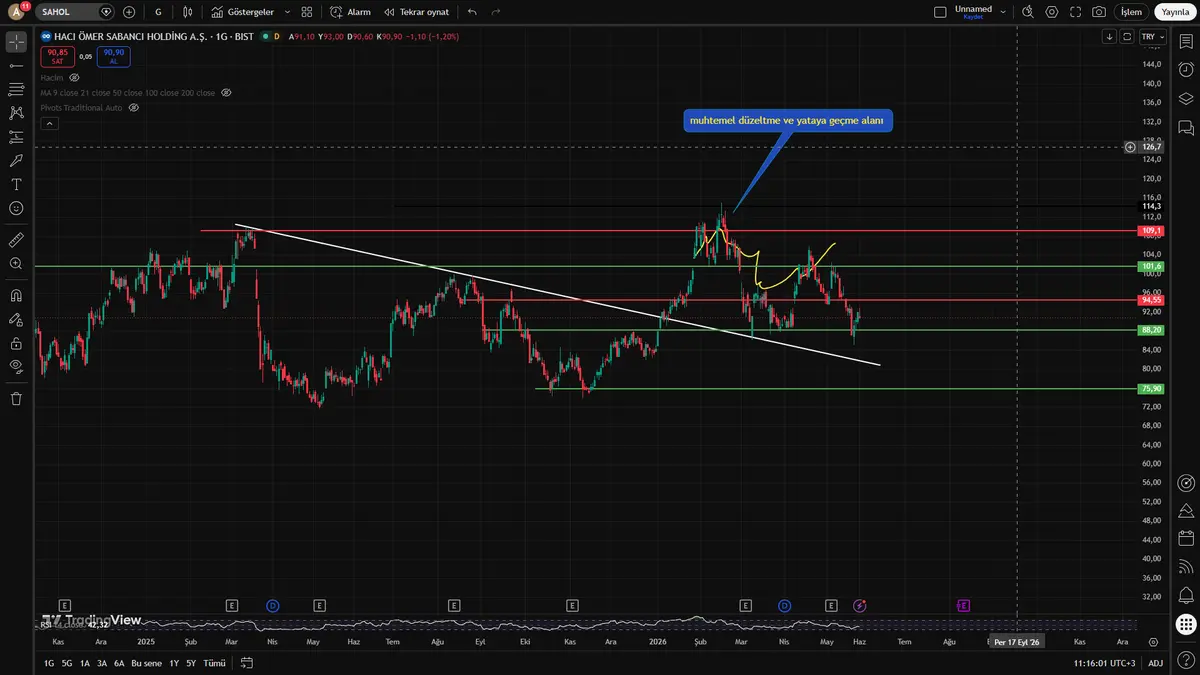Remove drawings with the trash icon
1200x675 pixels.
point(16,398)
